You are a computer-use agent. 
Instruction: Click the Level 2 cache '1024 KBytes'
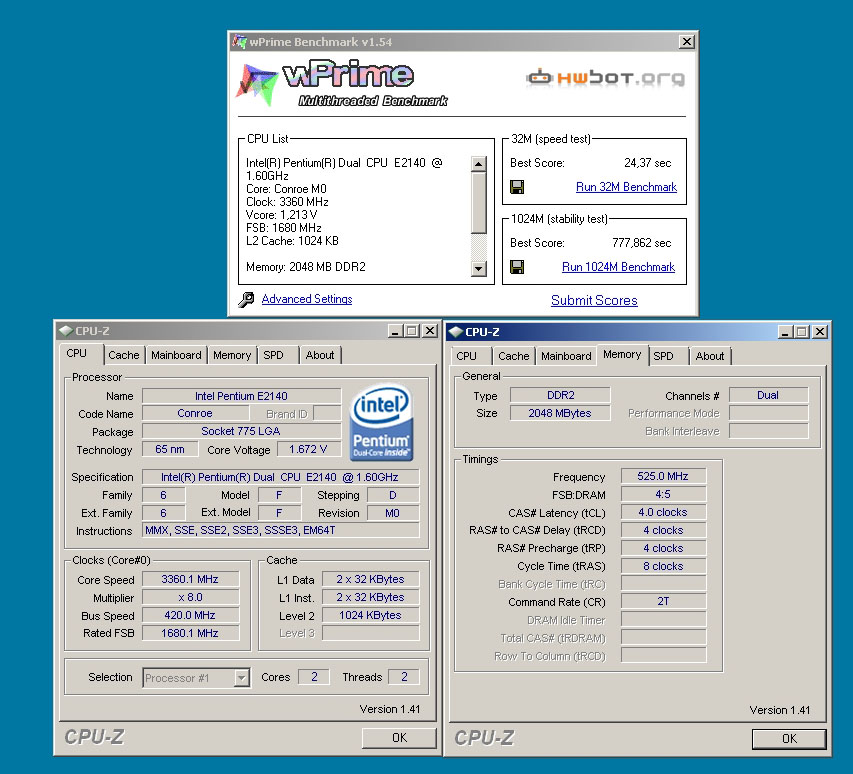370,615
